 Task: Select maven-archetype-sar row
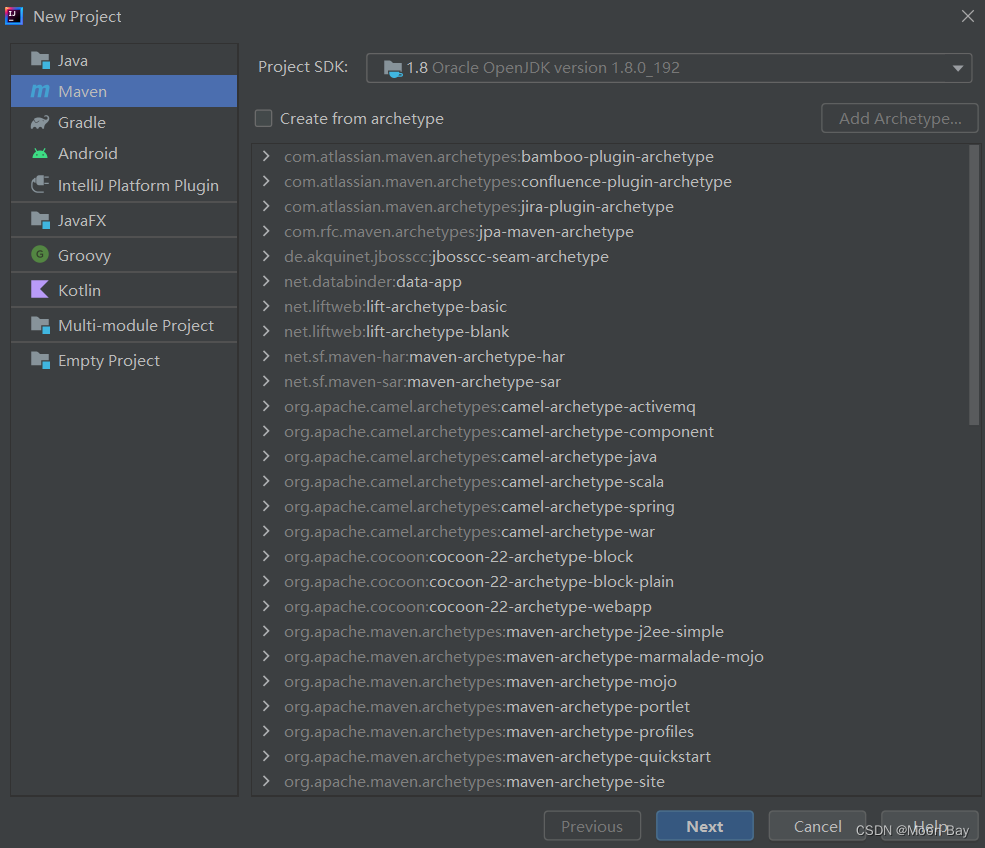click(x=610, y=381)
